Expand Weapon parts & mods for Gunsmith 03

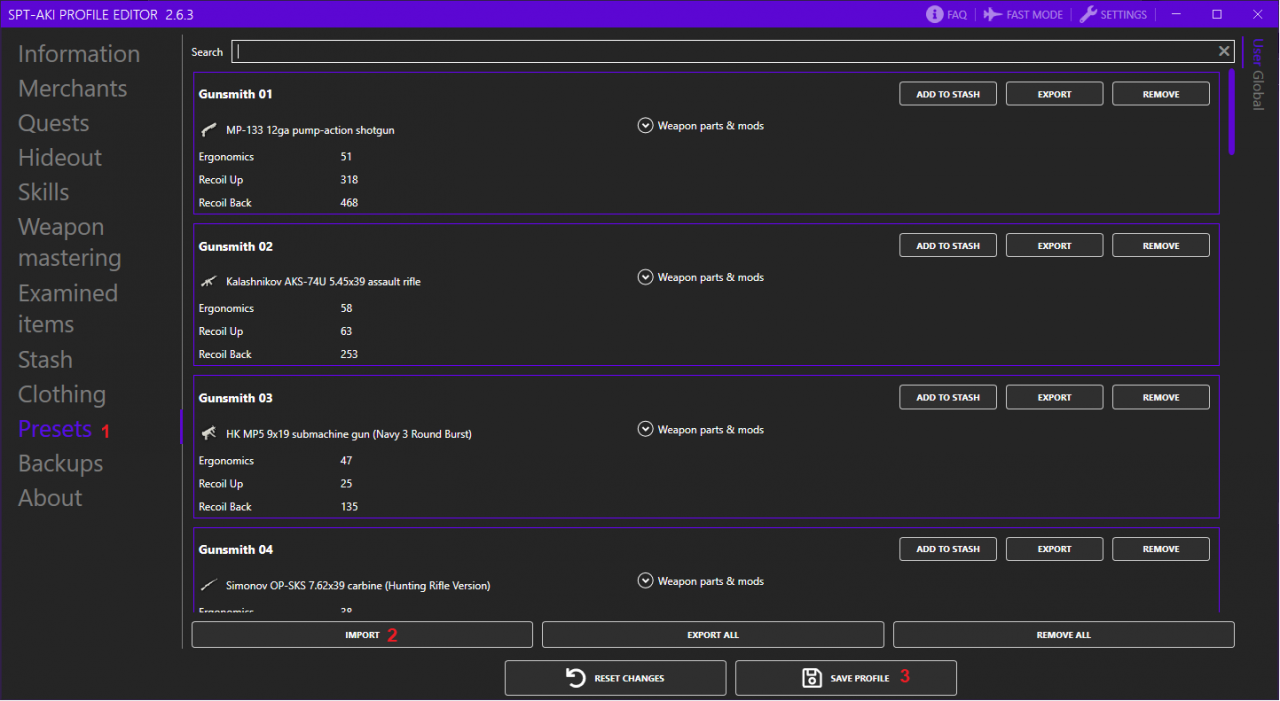(645, 430)
